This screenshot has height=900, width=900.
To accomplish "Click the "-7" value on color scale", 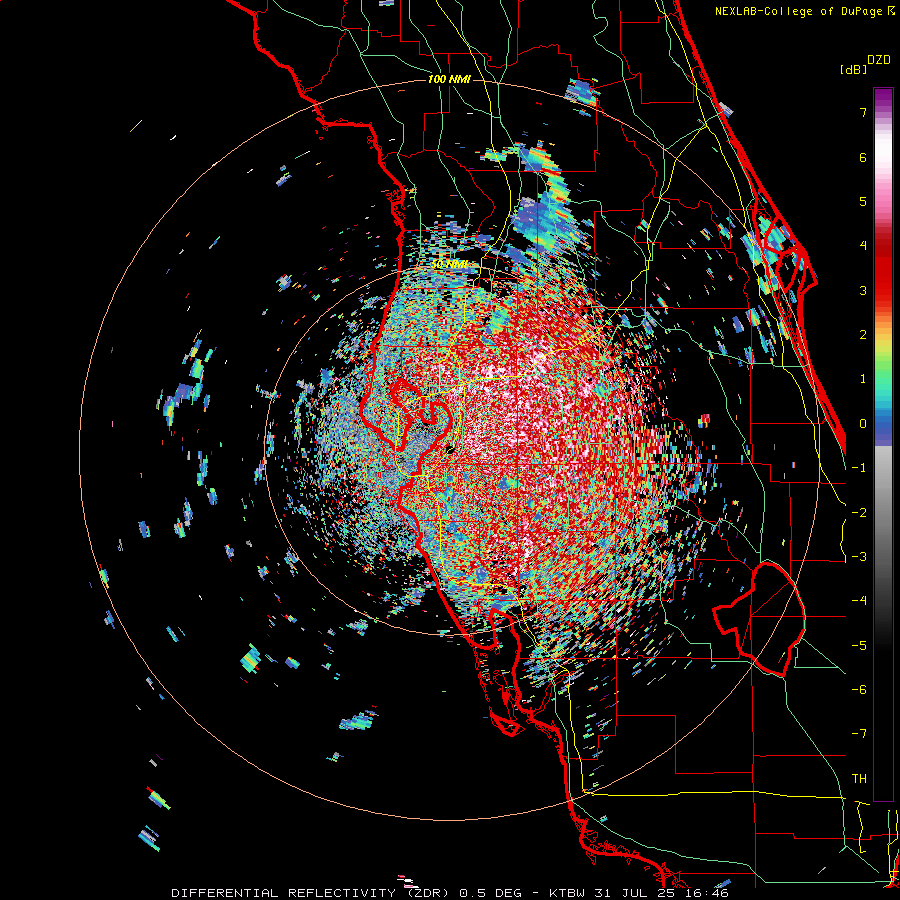I will 859,734.
